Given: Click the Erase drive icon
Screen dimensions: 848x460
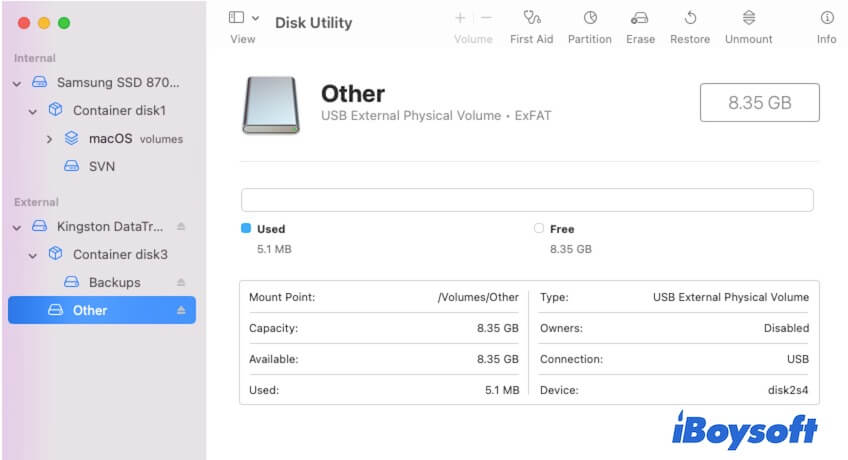Looking at the screenshot, I should 639,18.
